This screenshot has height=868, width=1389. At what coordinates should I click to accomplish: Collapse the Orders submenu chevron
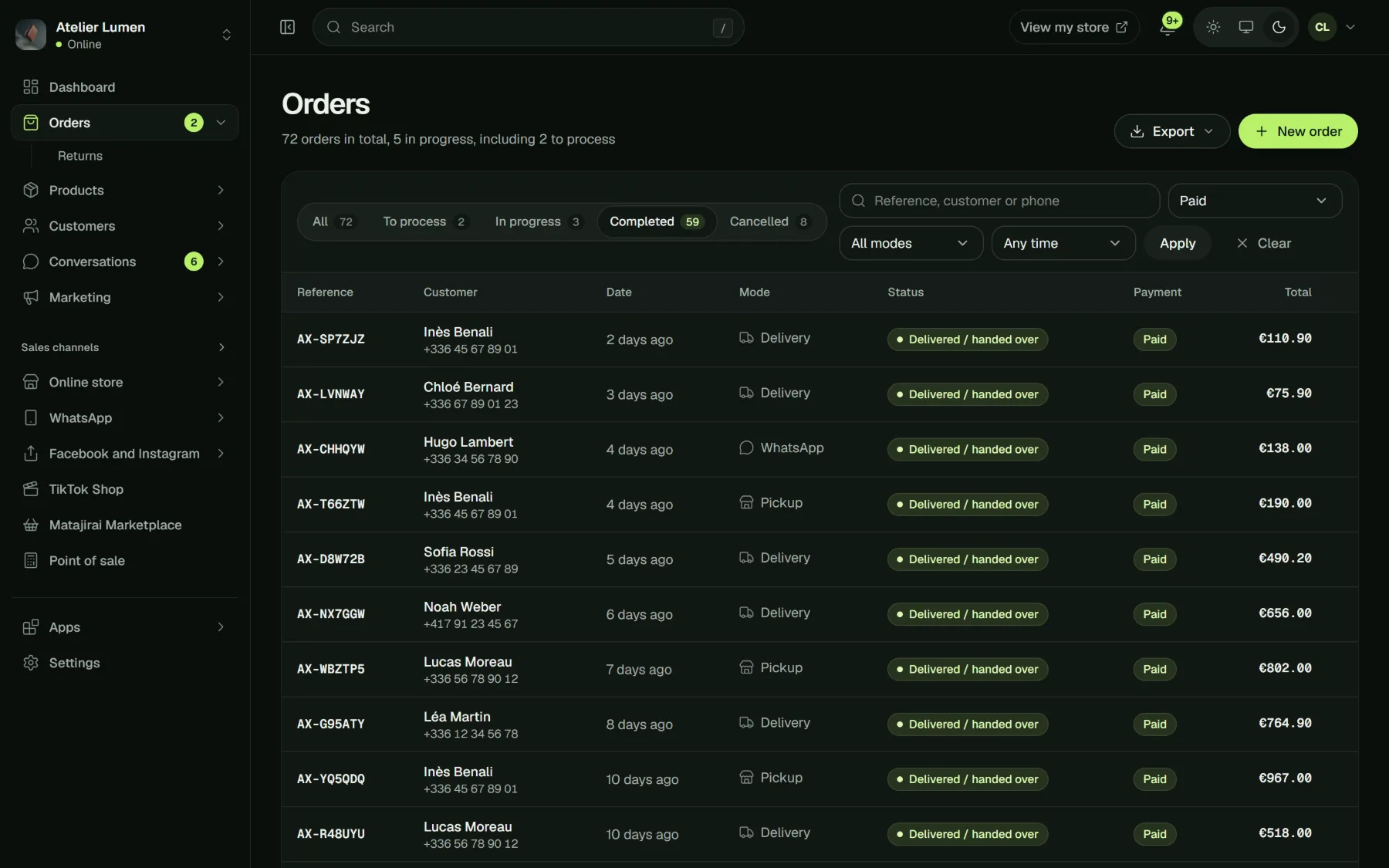tap(221, 123)
